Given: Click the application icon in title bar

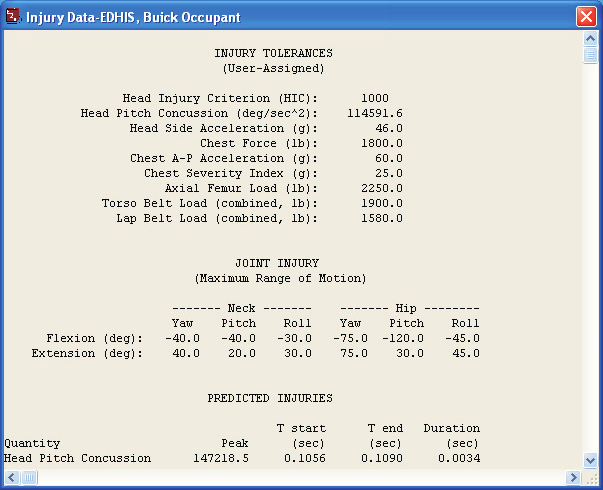Looking at the screenshot, I should (x=12, y=17).
